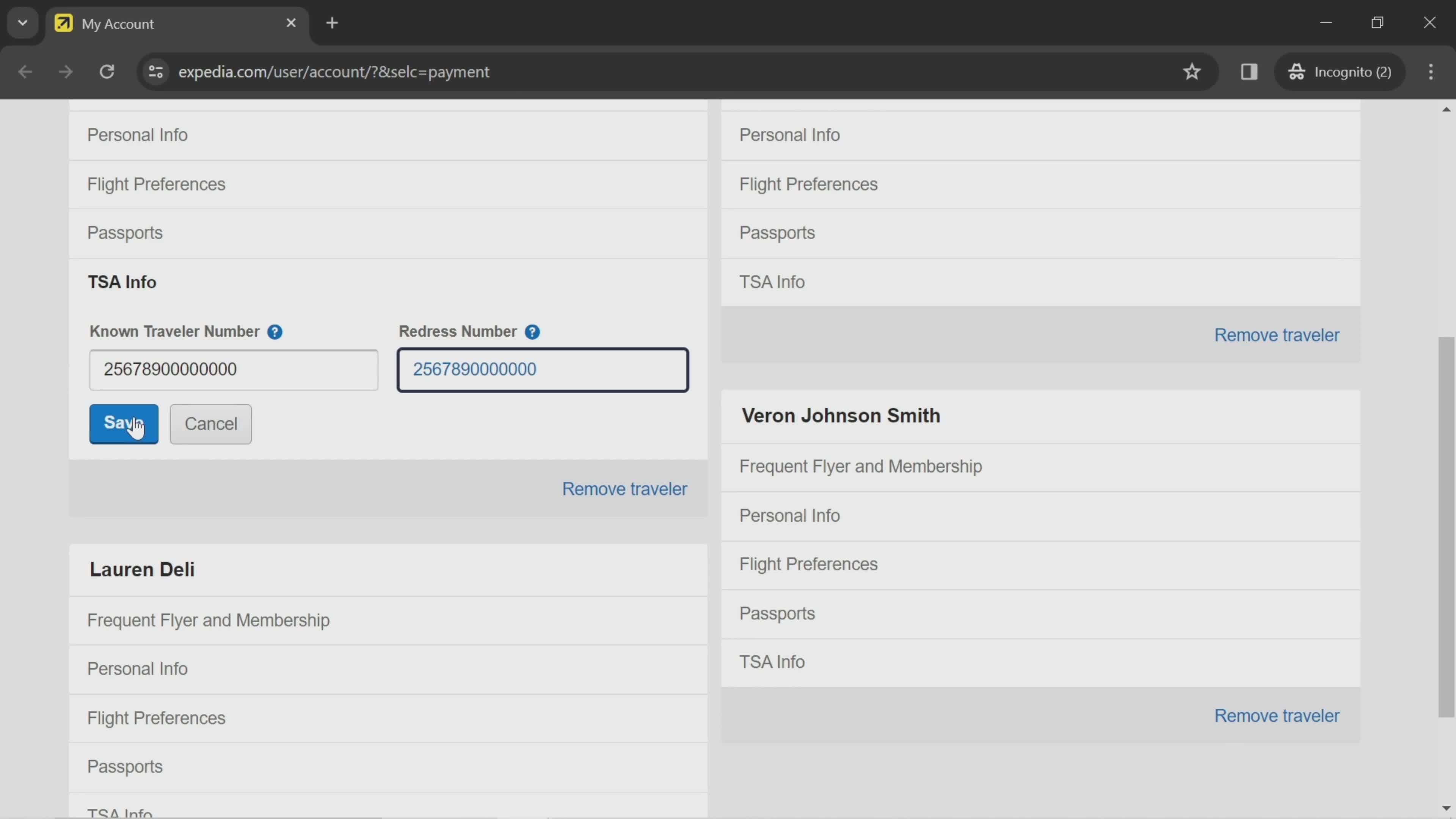Image resolution: width=1456 pixels, height=819 pixels.
Task: Expand Lauren Deli's Personal Info
Action: [388, 669]
